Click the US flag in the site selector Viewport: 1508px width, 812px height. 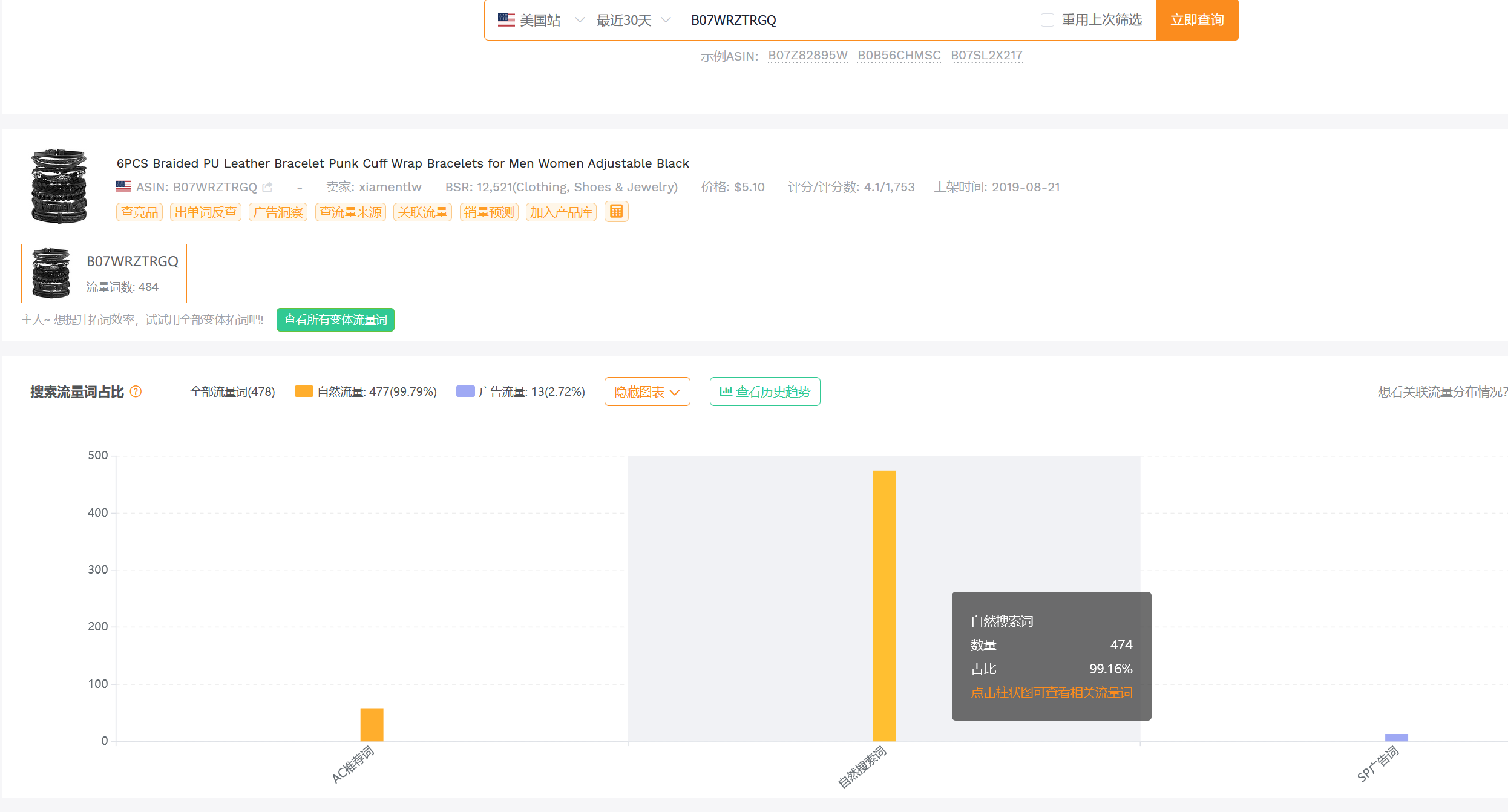tap(505, 19)
